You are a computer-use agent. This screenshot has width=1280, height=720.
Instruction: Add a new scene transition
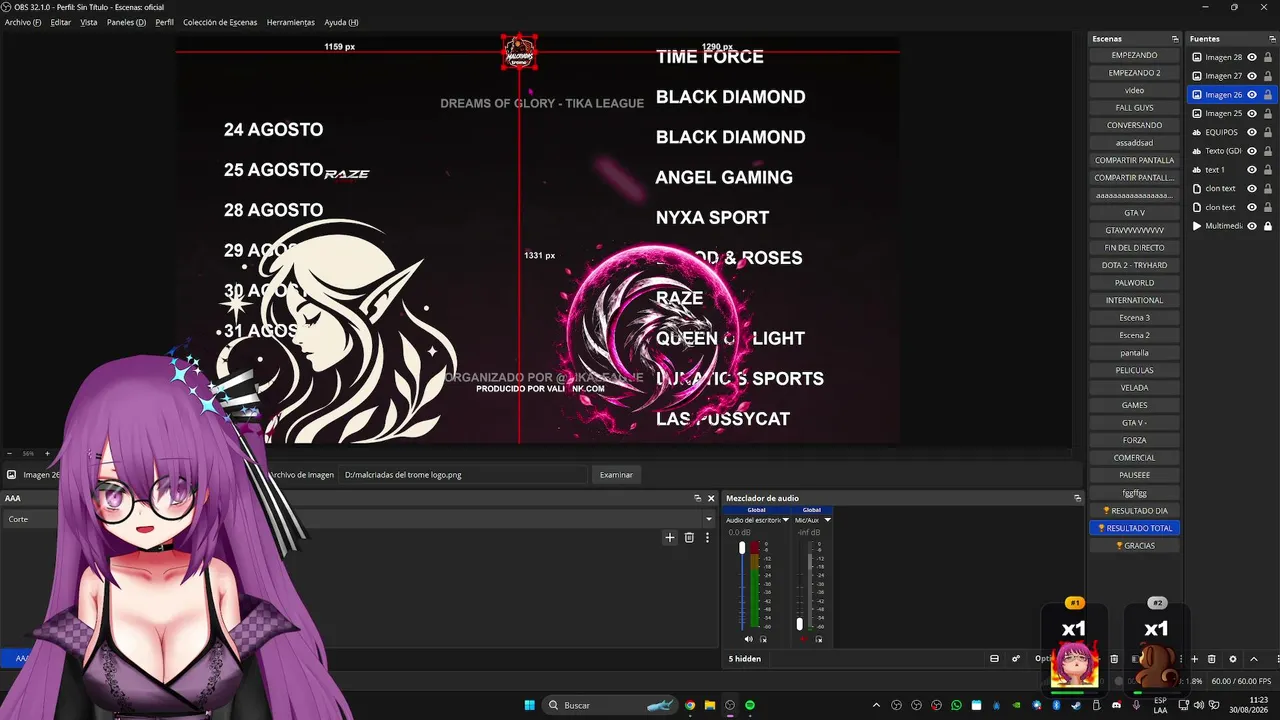[670, 537]
